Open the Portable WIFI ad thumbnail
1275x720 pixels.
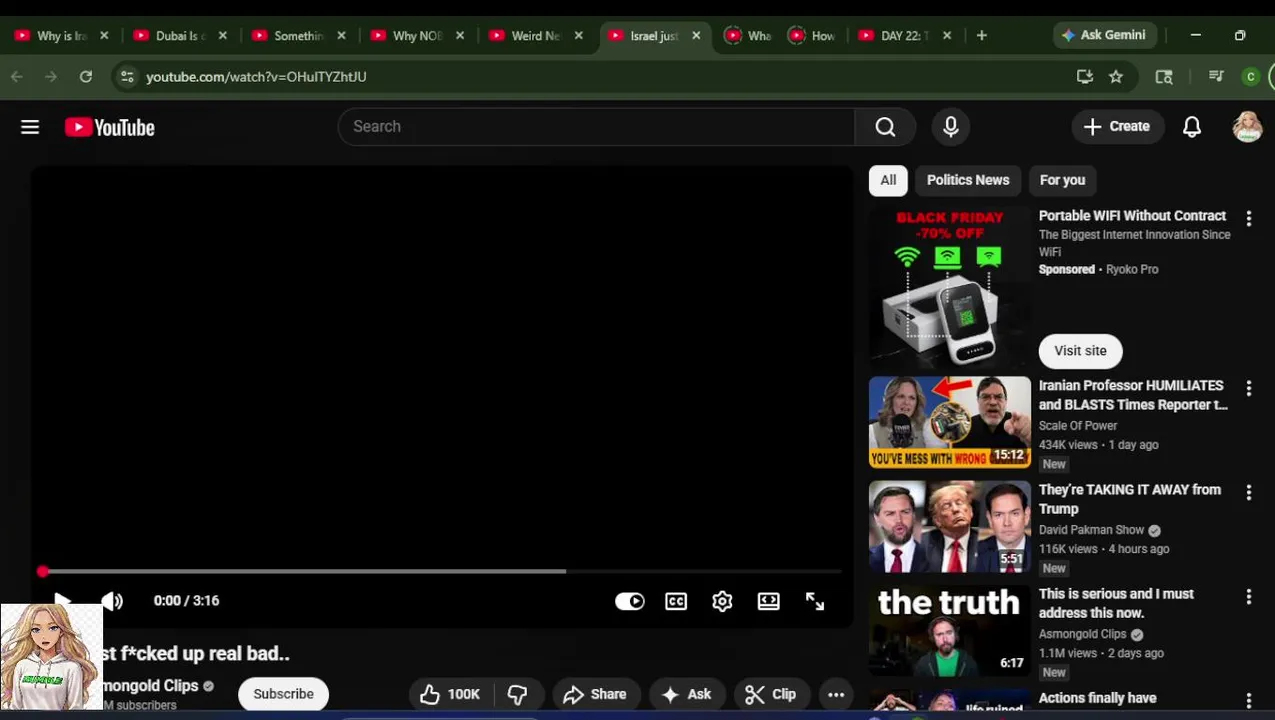(x=949, y=287)
